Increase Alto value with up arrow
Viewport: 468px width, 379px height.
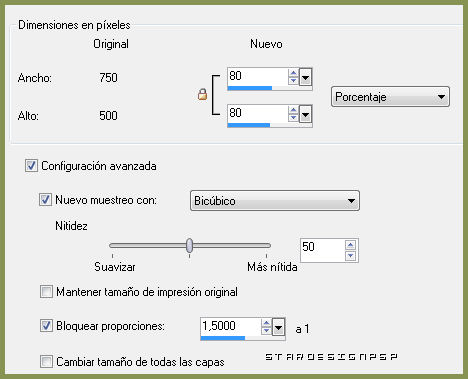[293, 110]
